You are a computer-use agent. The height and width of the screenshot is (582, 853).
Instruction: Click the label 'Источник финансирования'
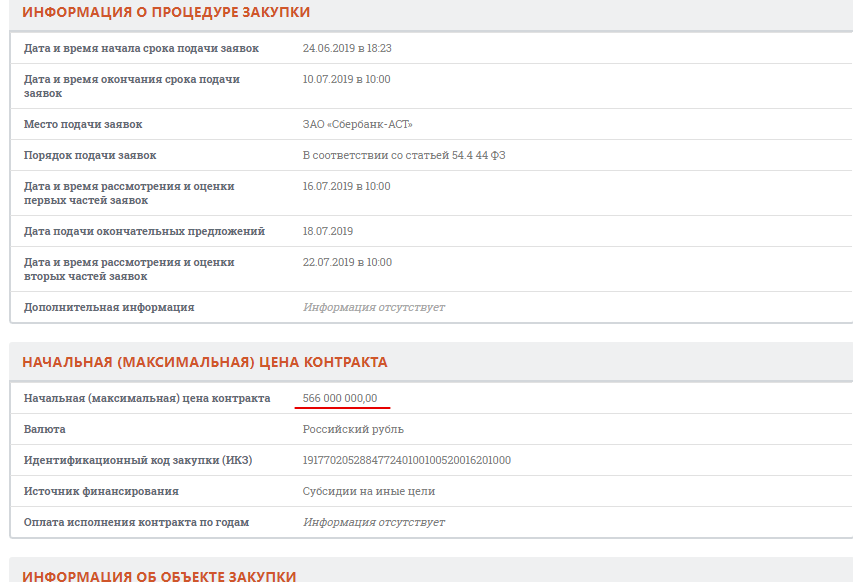click(101, 492)
